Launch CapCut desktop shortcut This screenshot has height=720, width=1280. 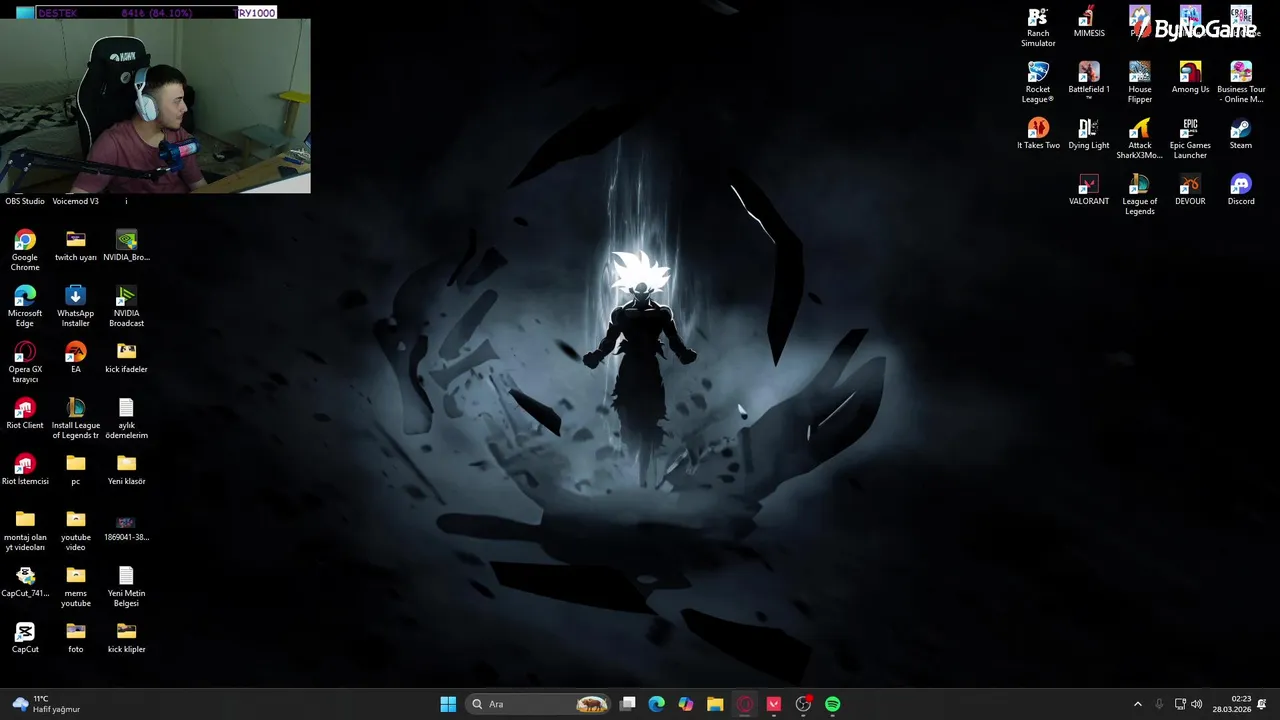(25, 636)
